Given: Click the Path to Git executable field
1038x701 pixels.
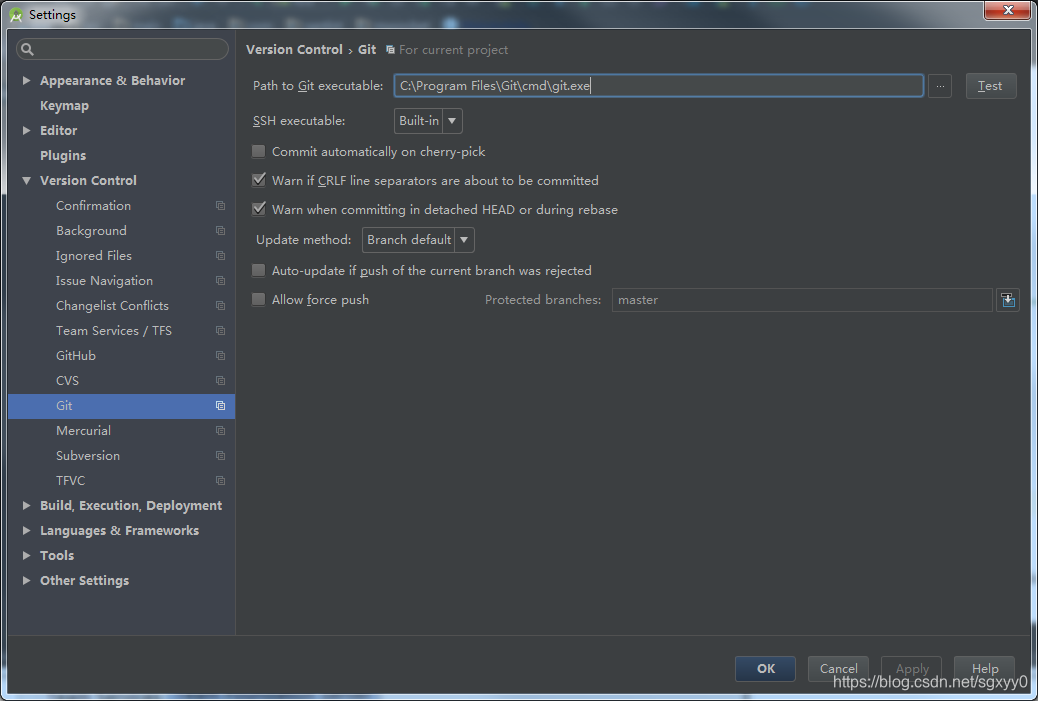Looking at the screenshot, I should click(659, 86).
